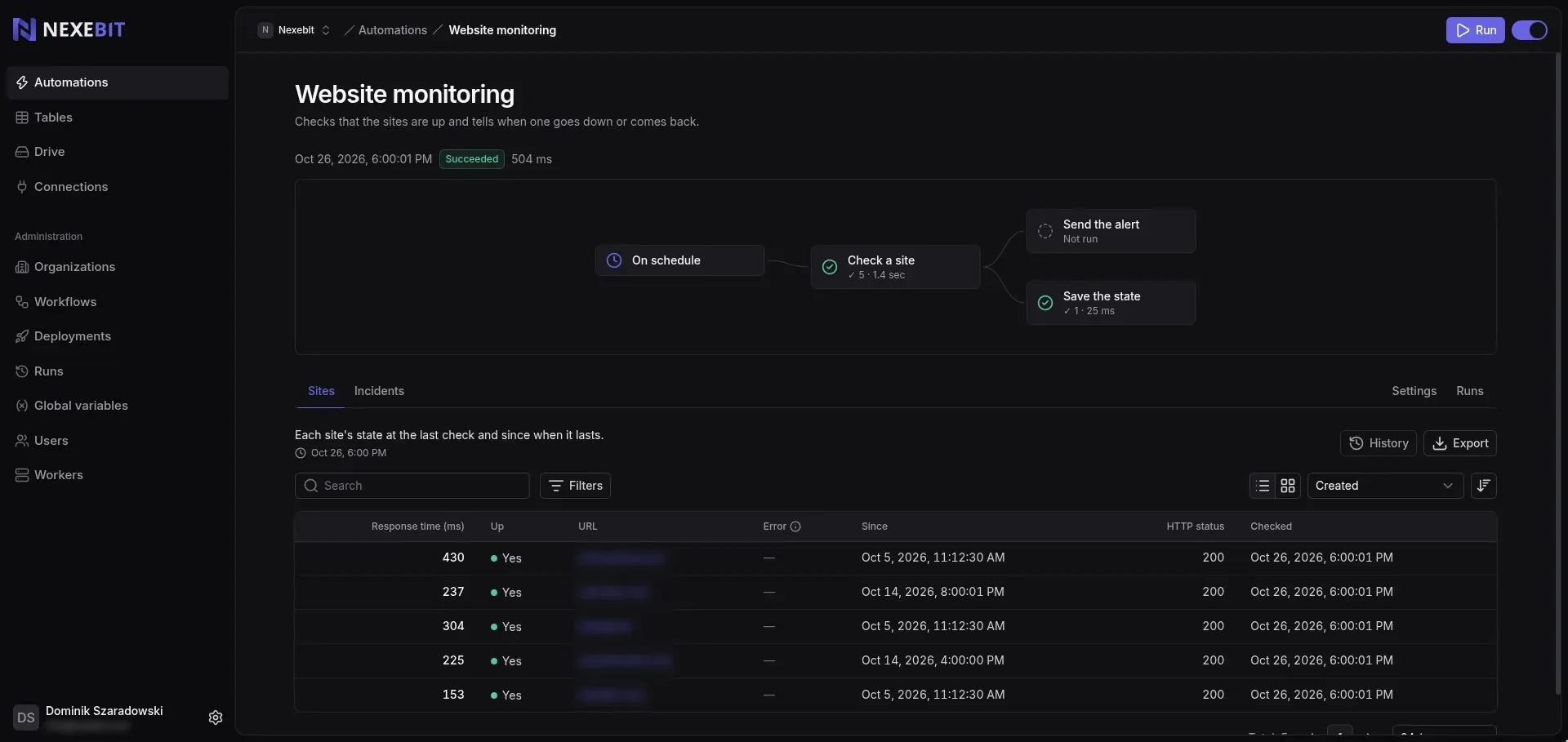Switch to the Sites tab
This screenshot has width=1568, height=742.
(321, 391)
